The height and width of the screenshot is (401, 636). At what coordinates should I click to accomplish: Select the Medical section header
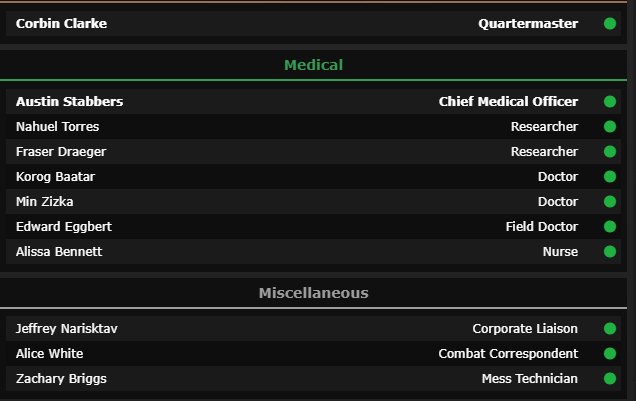pos(313,65)
